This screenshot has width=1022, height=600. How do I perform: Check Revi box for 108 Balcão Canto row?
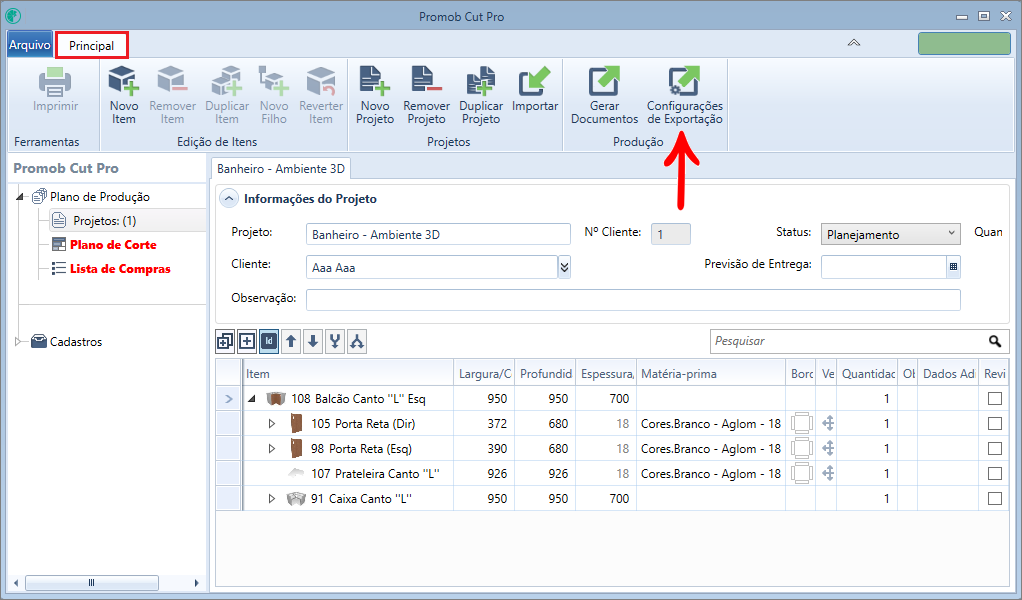995,399
